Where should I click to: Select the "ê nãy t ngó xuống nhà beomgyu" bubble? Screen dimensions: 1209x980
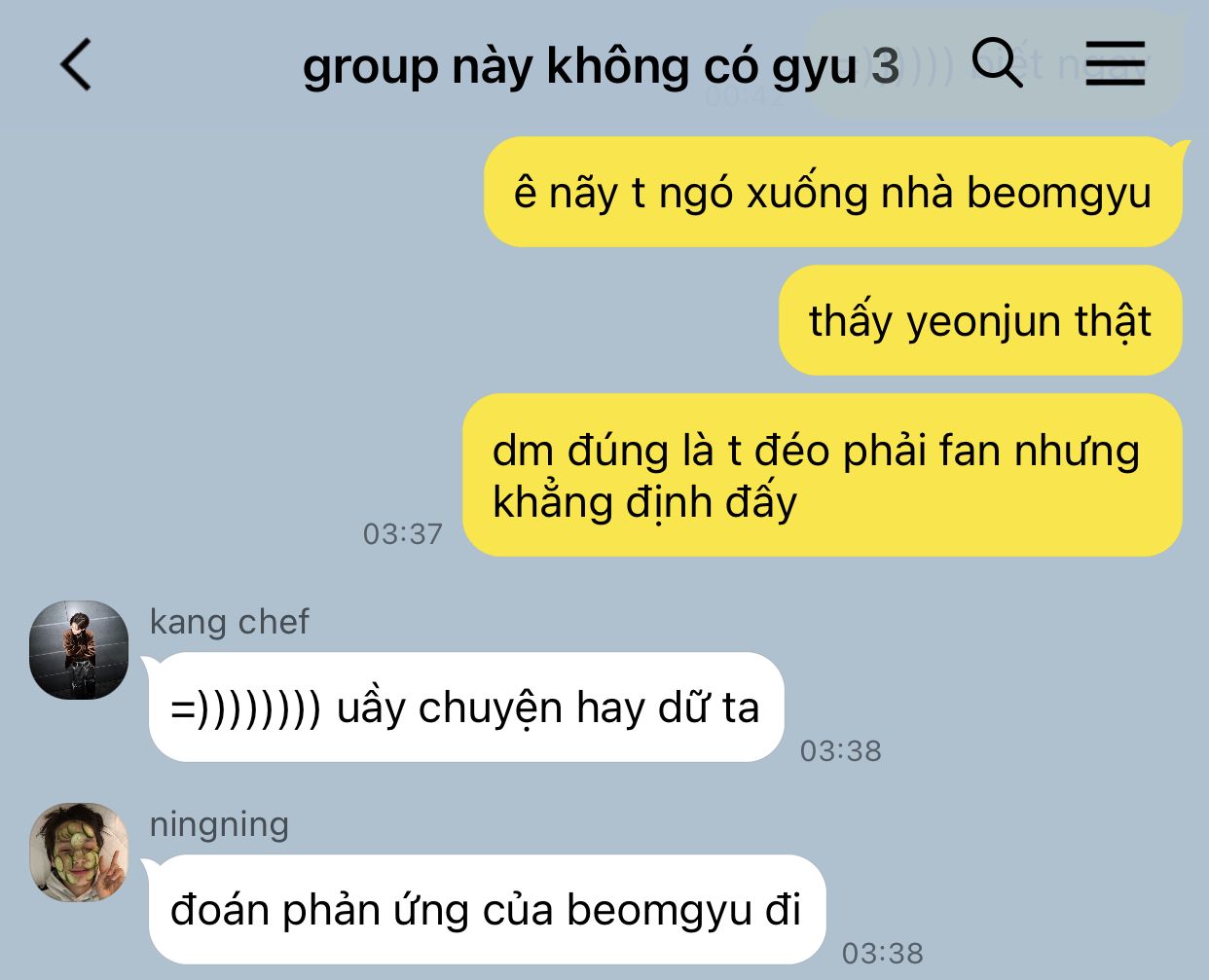click(x=833, y=192)
